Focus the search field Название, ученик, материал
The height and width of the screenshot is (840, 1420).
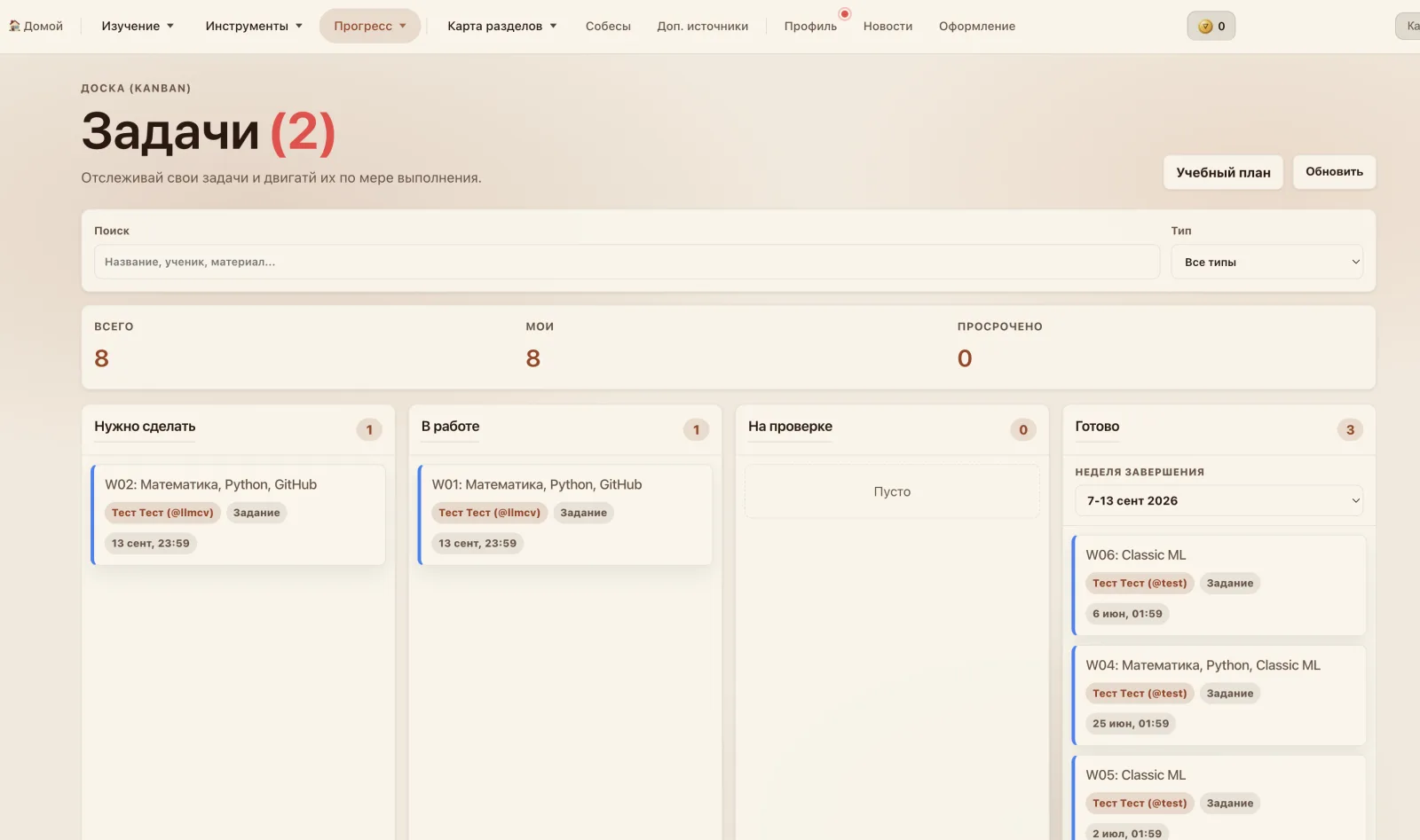(x=627, y=262)
